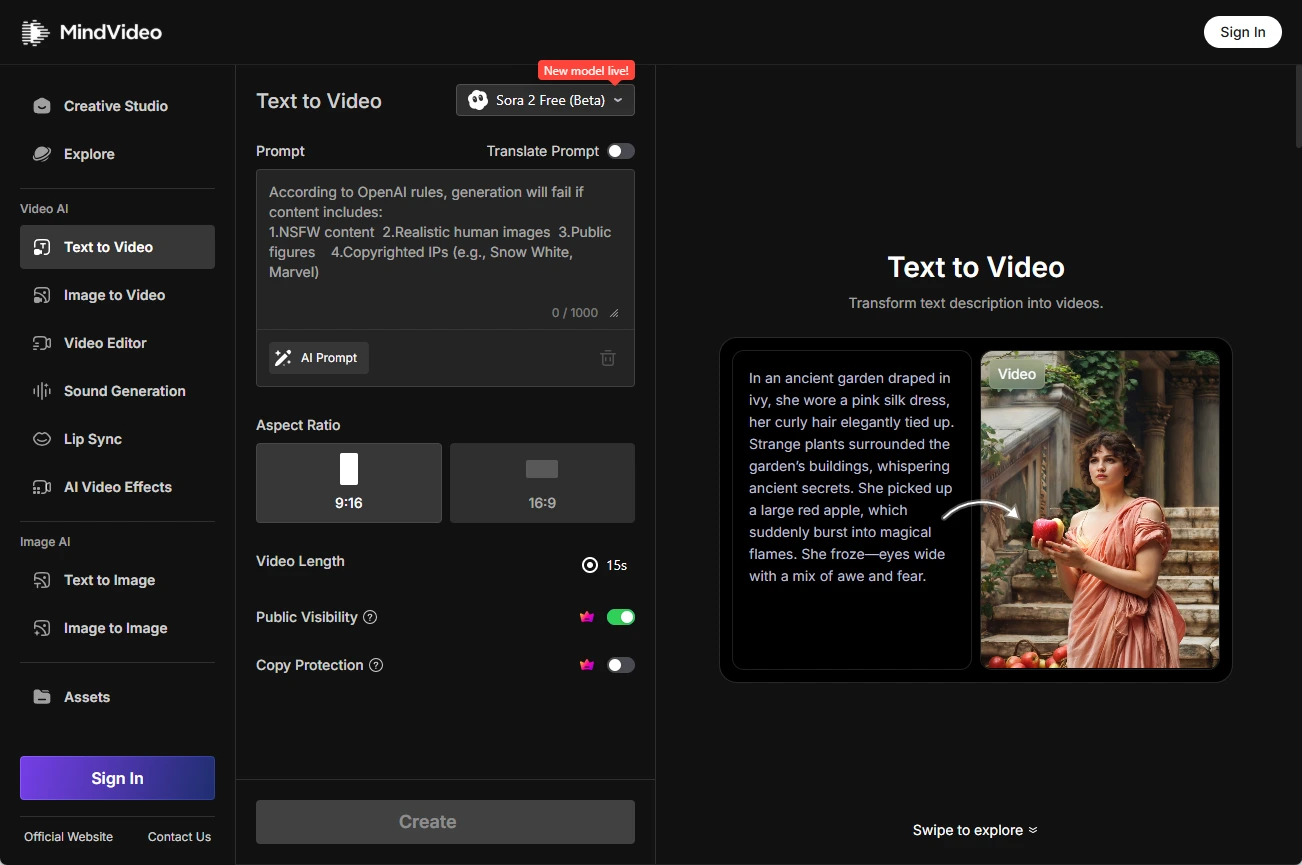Switch to Image to Video tab
This screenshot has height=865, width=1302.
(115, 295)
